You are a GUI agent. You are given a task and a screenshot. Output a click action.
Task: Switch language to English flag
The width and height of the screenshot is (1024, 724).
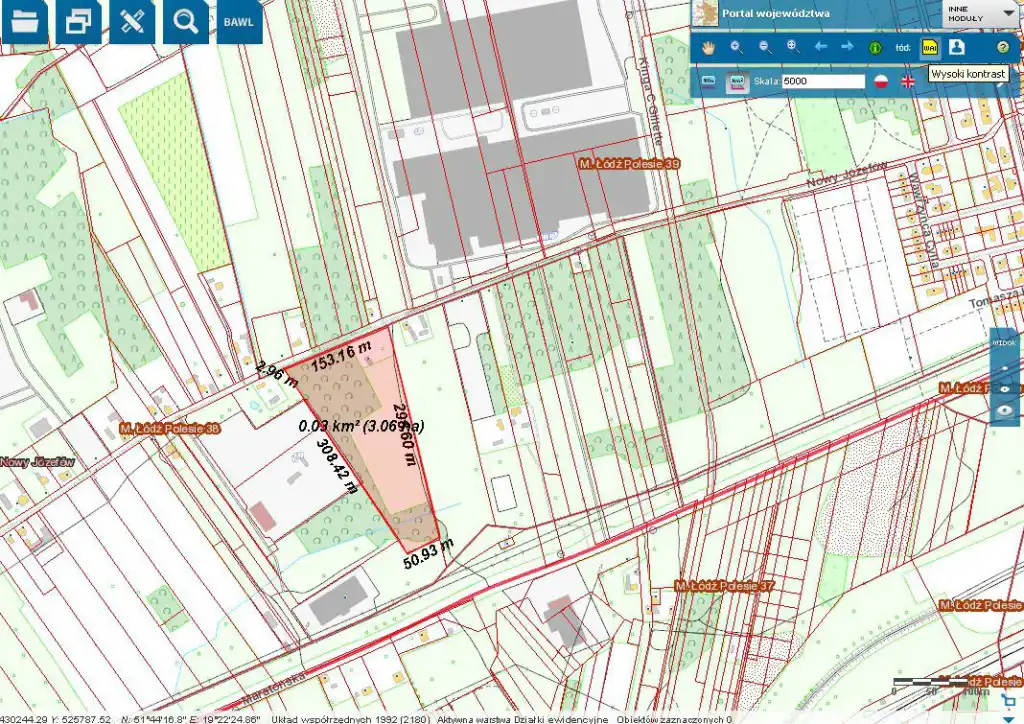[908, 82]
